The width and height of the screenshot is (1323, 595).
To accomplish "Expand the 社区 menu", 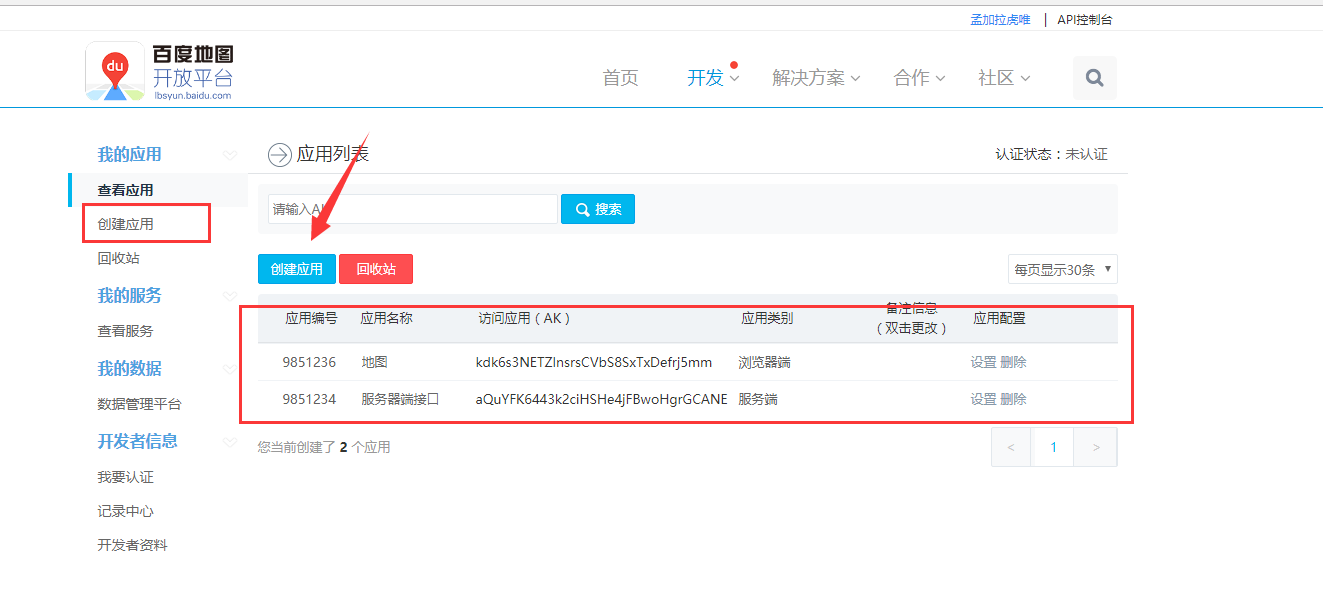I will point(1004,78).
